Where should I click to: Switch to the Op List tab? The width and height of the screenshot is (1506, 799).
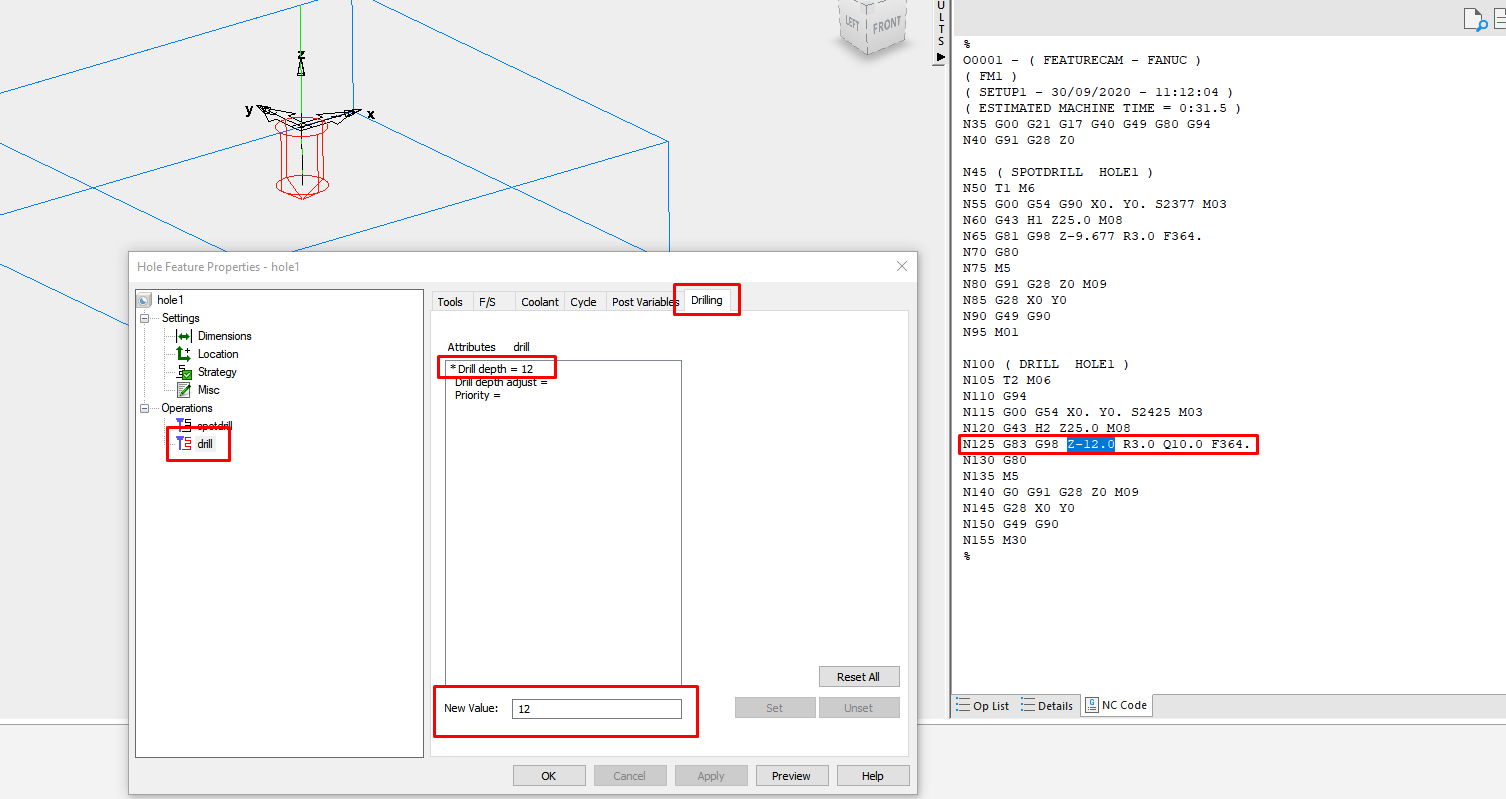pos(983,705)
